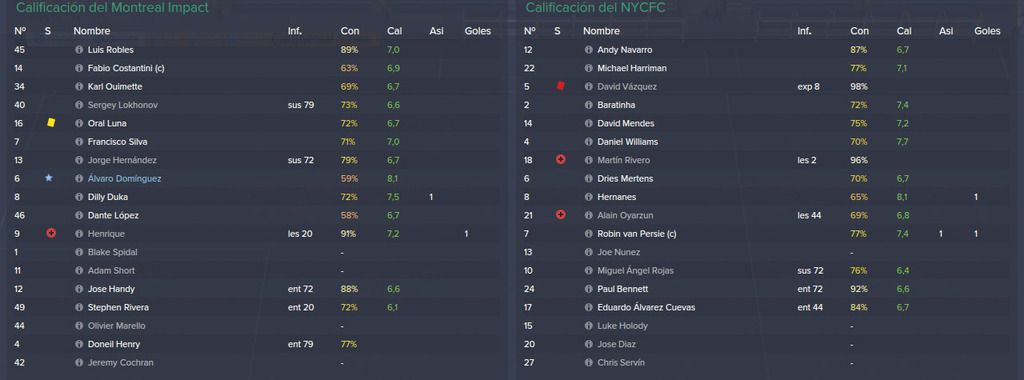Click Calificación del Montreal Impact heading
The height and width of the screenshot is (380, 1024).
pyautogui.click(x=112, y=8)
